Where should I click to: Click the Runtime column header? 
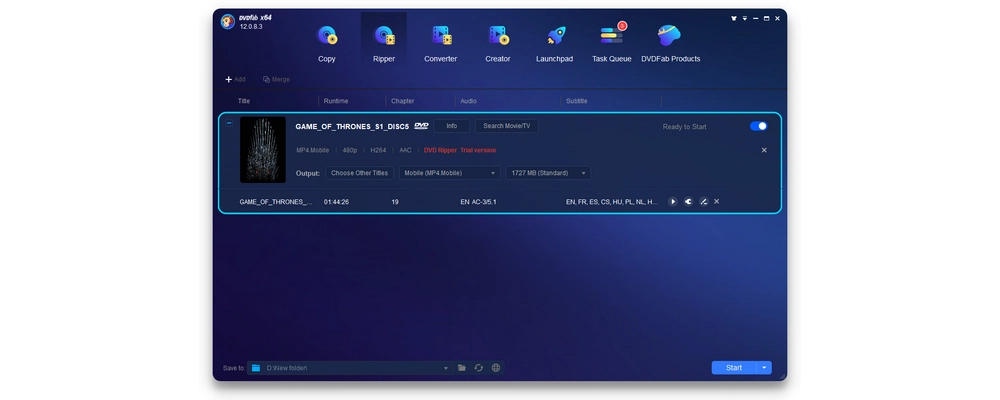(336, 101)
